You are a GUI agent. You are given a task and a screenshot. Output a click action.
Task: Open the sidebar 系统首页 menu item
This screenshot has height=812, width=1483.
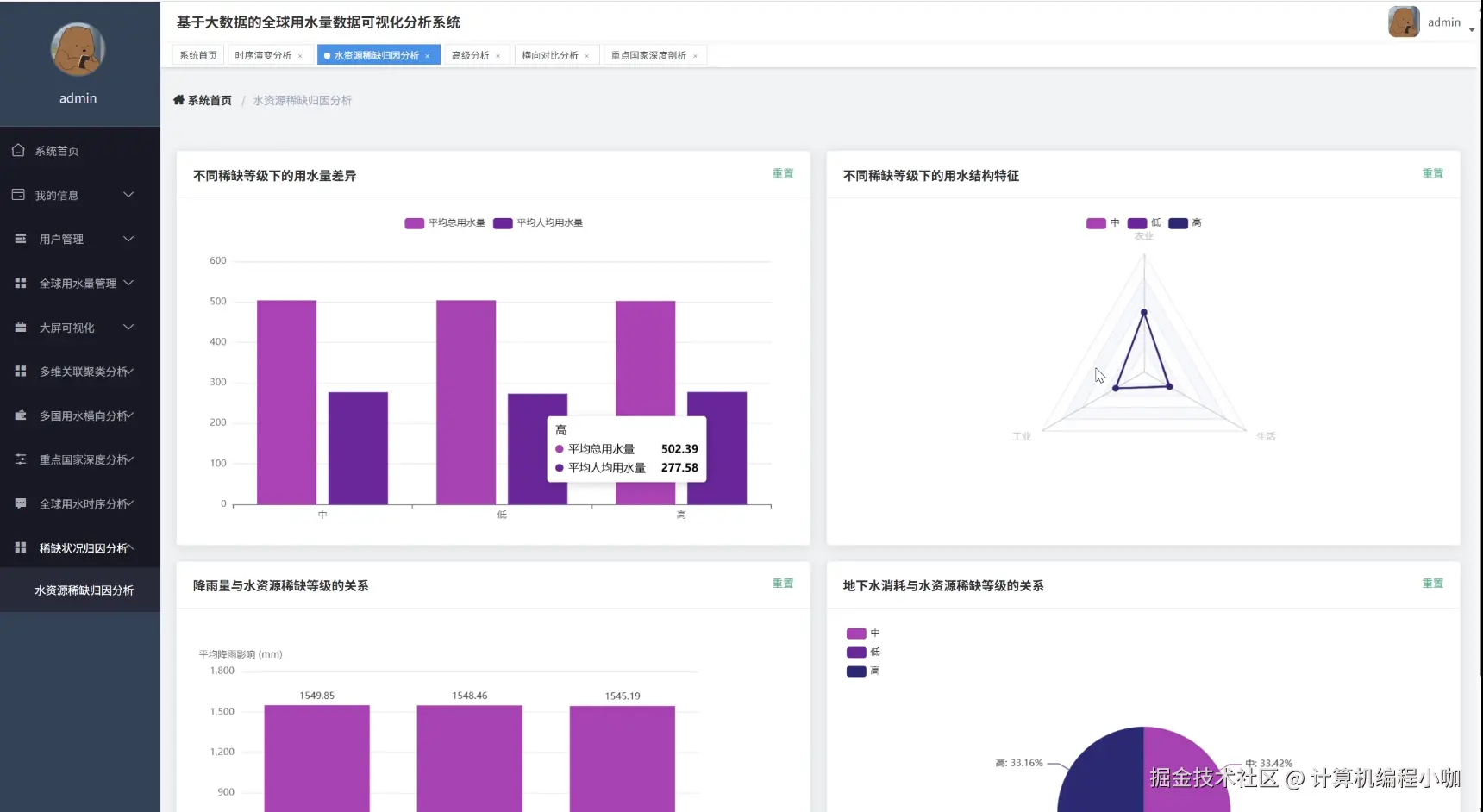point(80,151)
